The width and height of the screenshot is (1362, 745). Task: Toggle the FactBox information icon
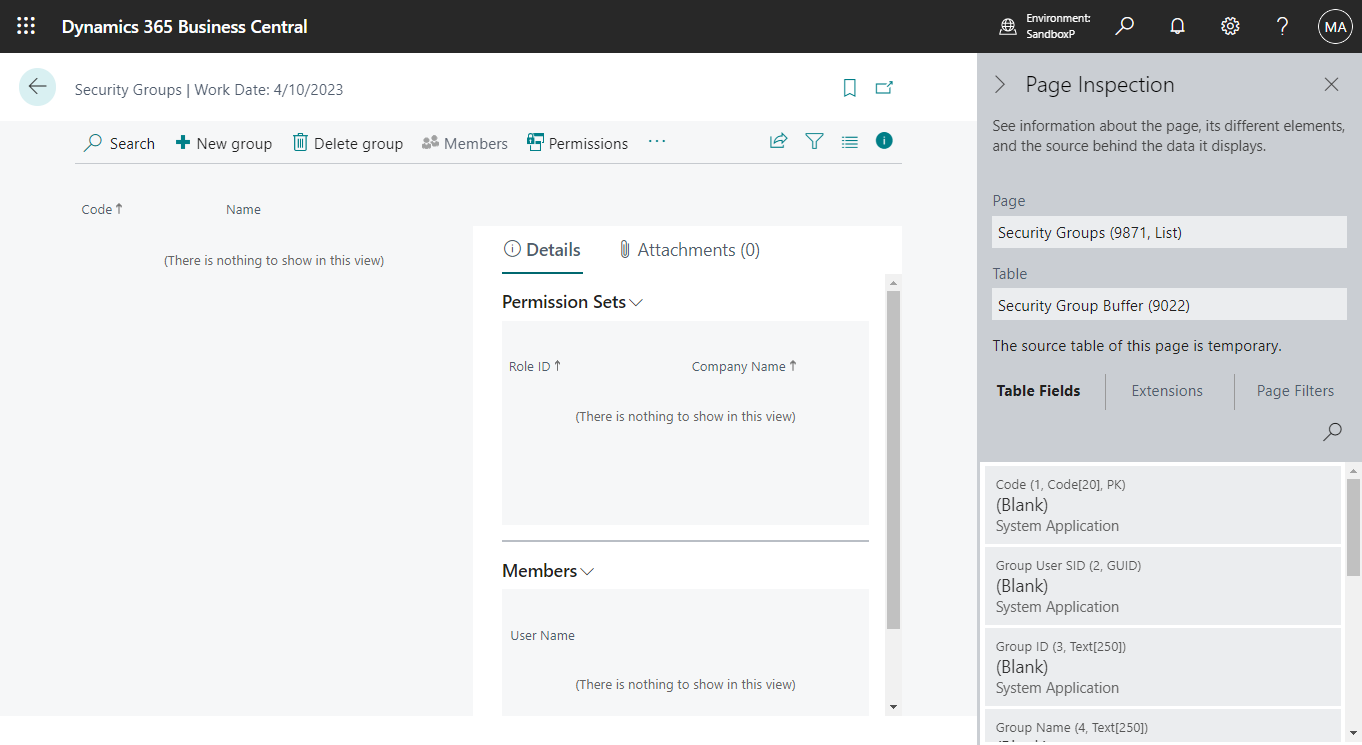[884, 141]
